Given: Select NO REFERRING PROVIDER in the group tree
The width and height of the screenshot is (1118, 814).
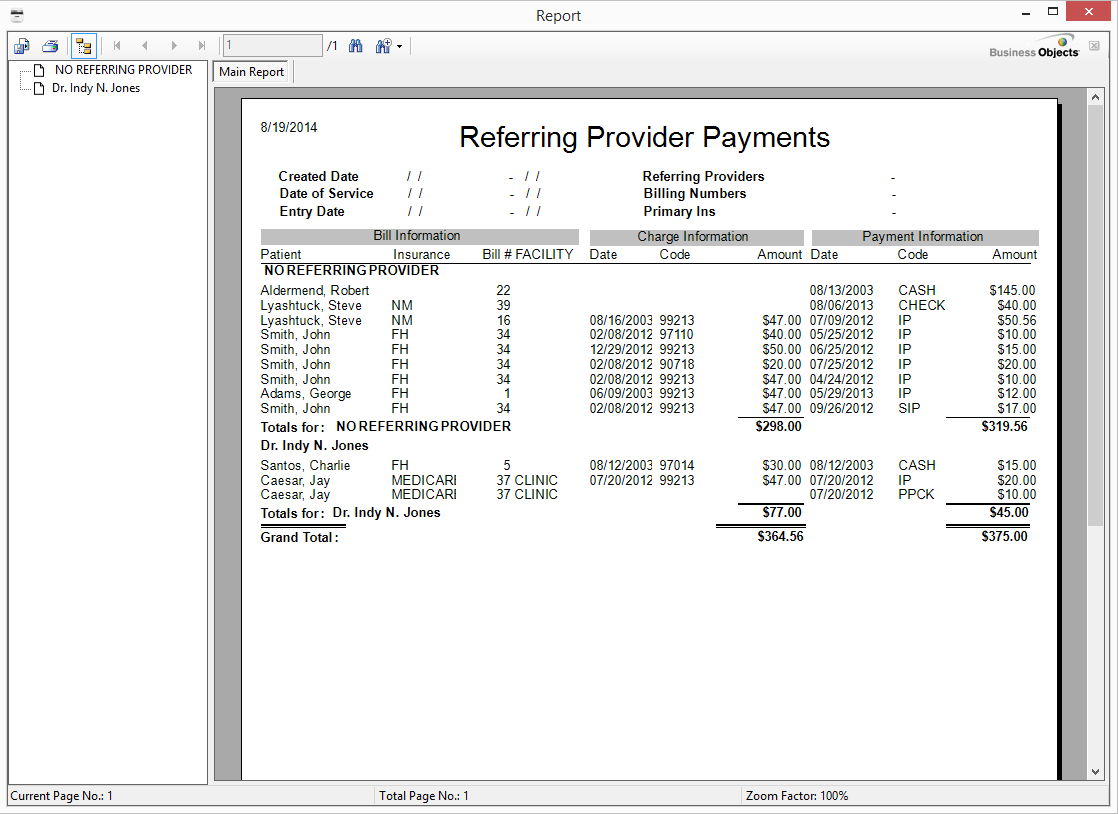Looking at the screenshot, I should pyautogui.click(x=123, y=70).
